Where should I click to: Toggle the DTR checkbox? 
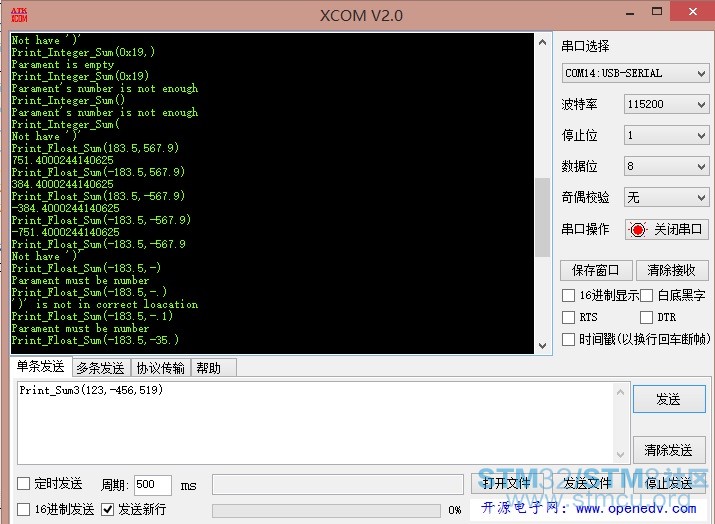(647, 317)
